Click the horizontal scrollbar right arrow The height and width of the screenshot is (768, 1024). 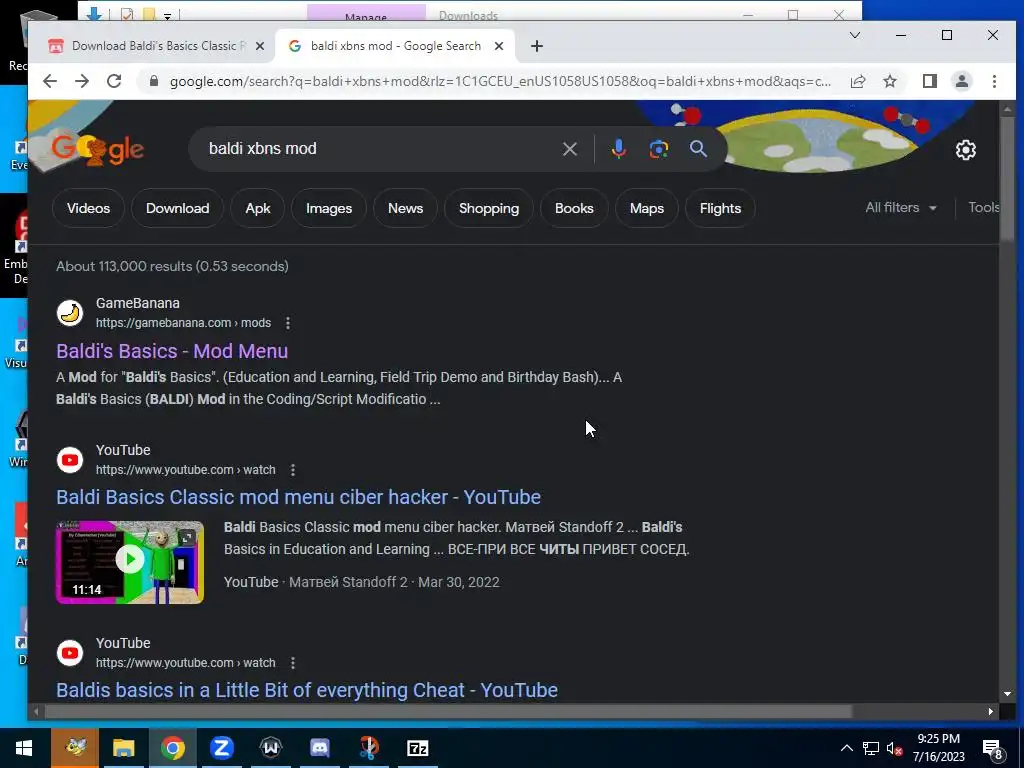tap(991, 711)
